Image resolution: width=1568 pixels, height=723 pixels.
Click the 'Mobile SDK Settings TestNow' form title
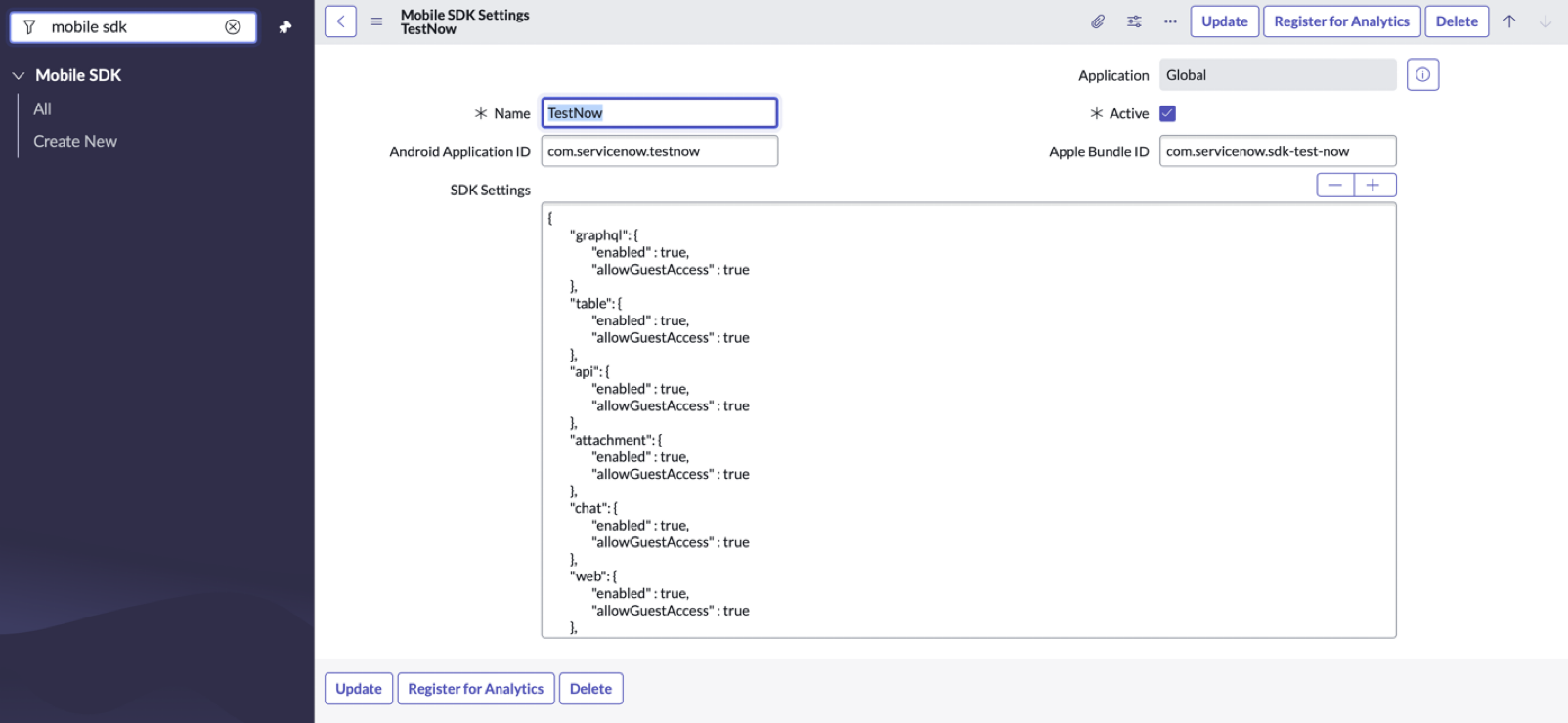point(465,21)
